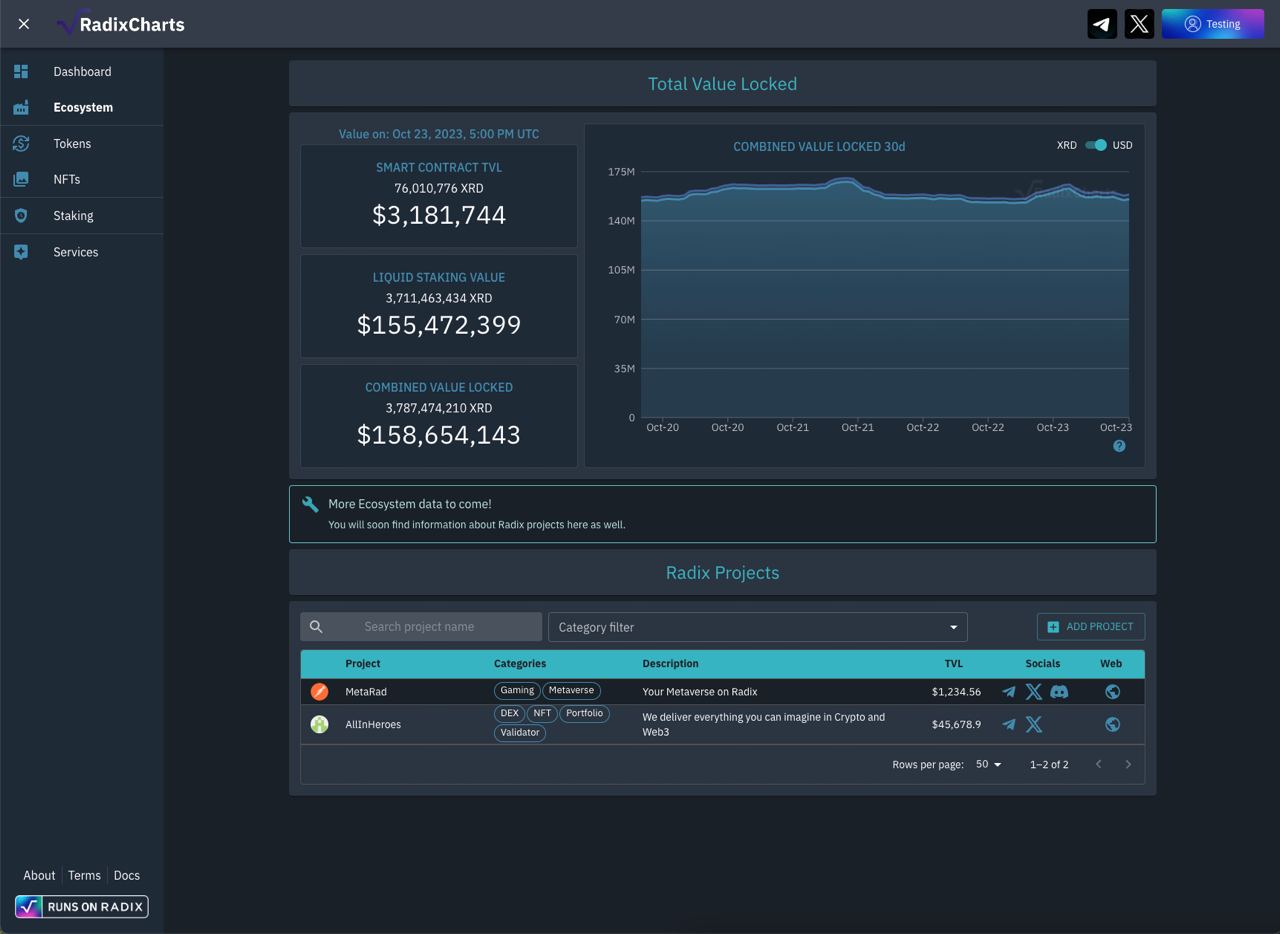Viewport: 1280px width, 934px height.
Task: Sort by the Project column header
Action: 362,663
